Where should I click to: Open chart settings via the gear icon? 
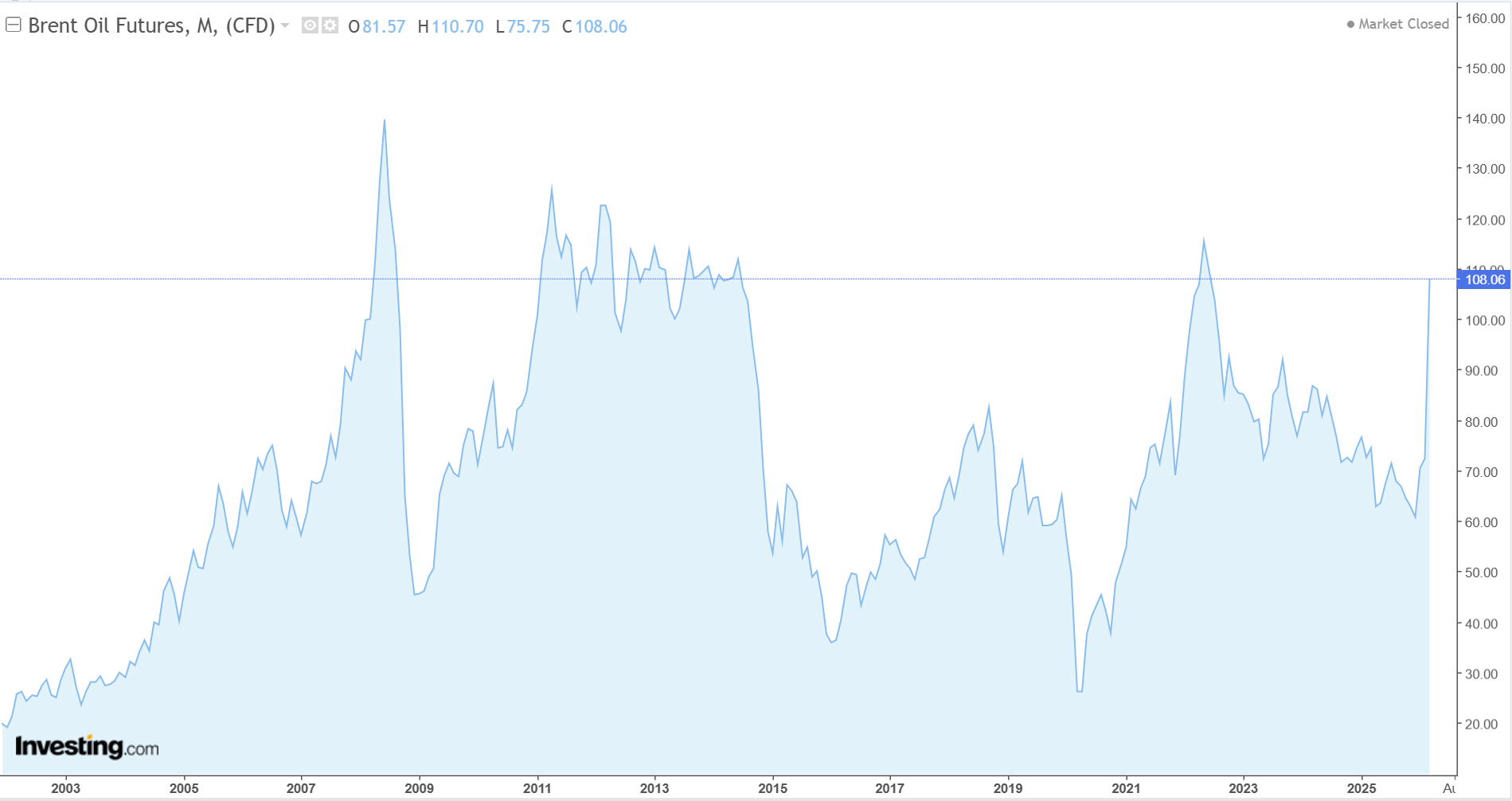330,25
